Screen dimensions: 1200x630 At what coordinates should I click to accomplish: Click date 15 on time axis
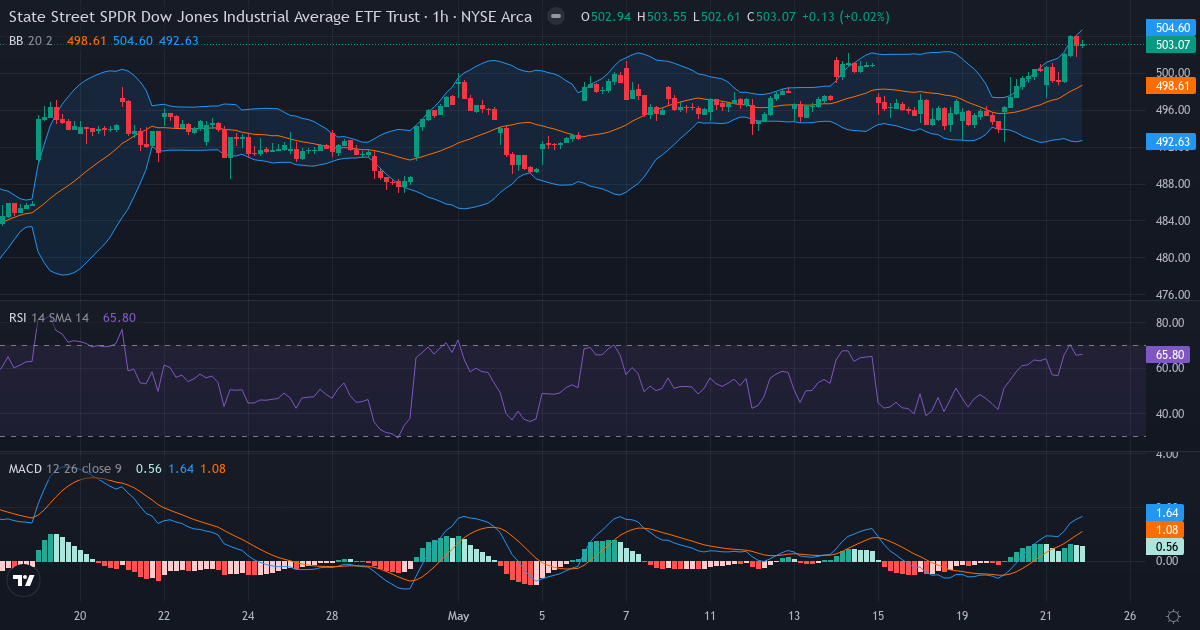(x=878, y=615)
